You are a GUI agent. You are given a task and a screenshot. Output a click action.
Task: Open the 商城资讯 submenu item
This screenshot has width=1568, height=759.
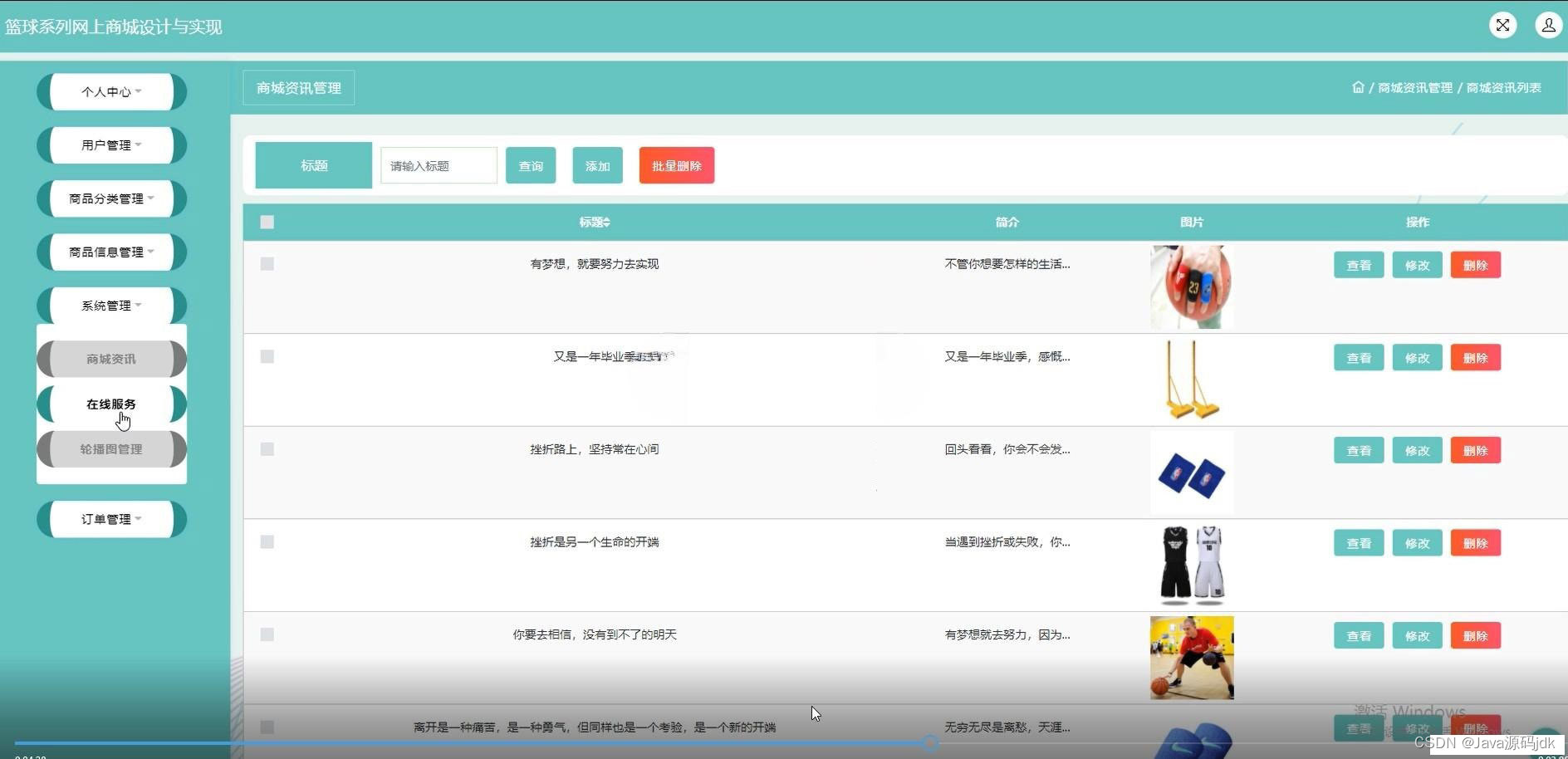[x=111, y=359]
